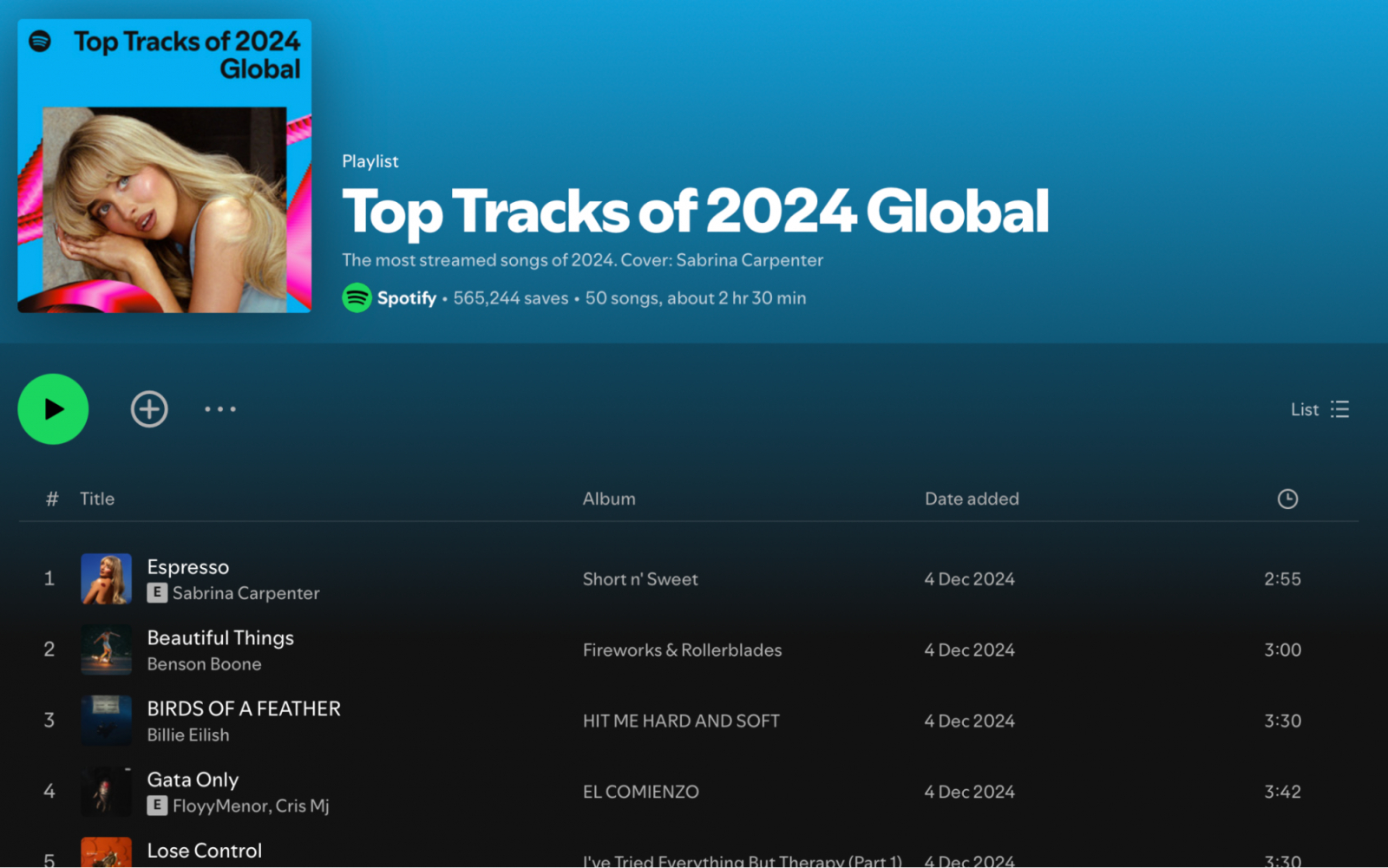The width and height of the screenshot is (1388, 868).
Task: Click the date added for Espresso
Action: 969,579
